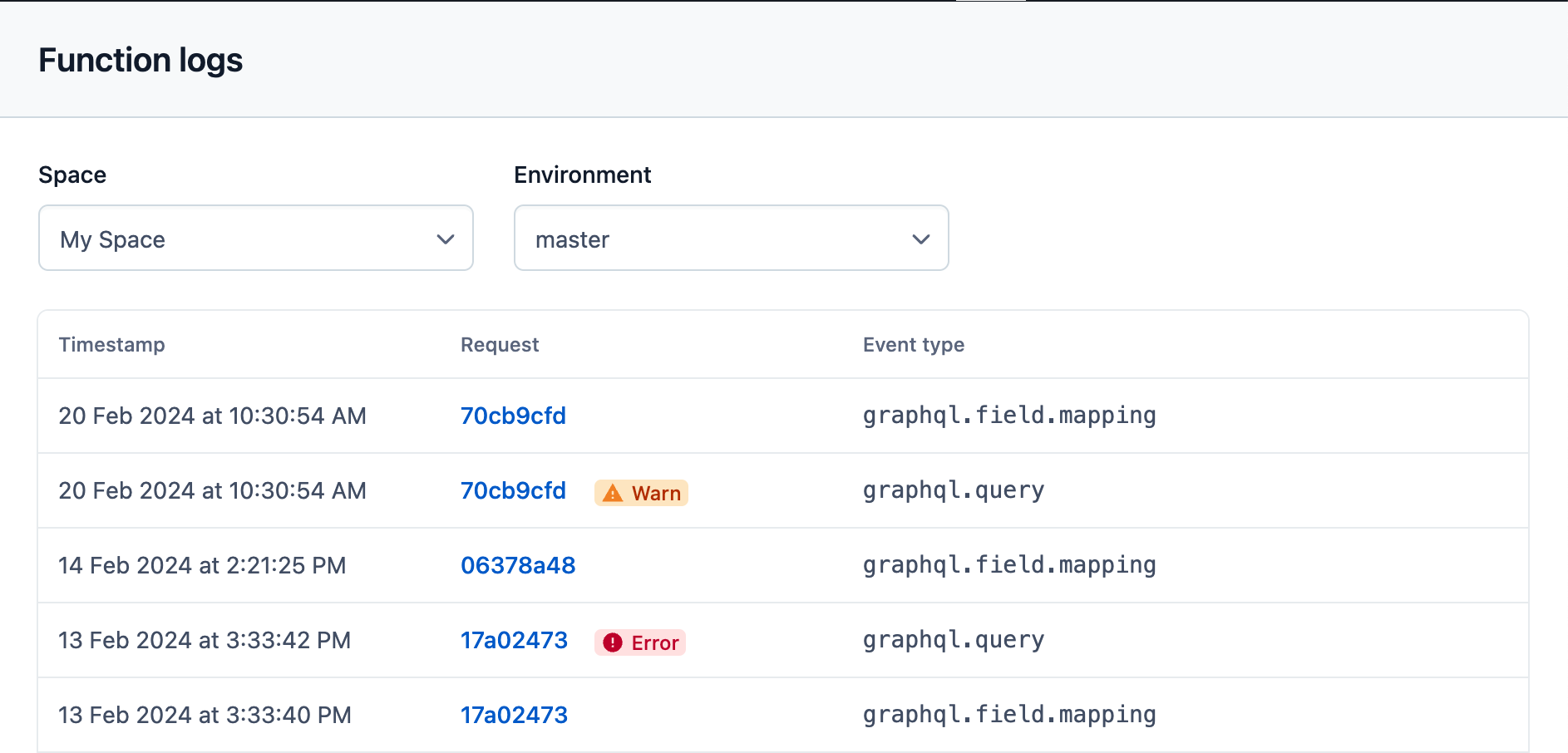Select the 13 Feb 2024 3:33:42 PM row
The height and width of the screenshot is (753, 1568).
coord(205,640)
